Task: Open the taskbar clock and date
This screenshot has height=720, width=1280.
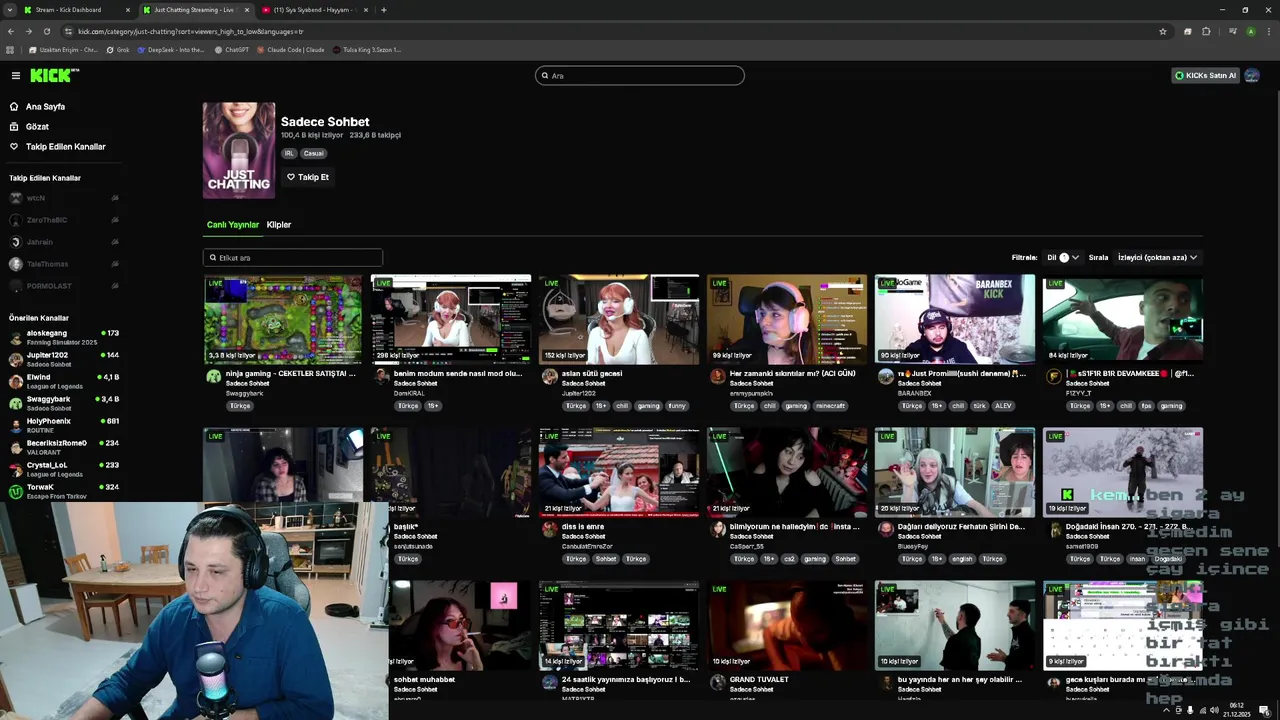Action: click(1237, 710)
